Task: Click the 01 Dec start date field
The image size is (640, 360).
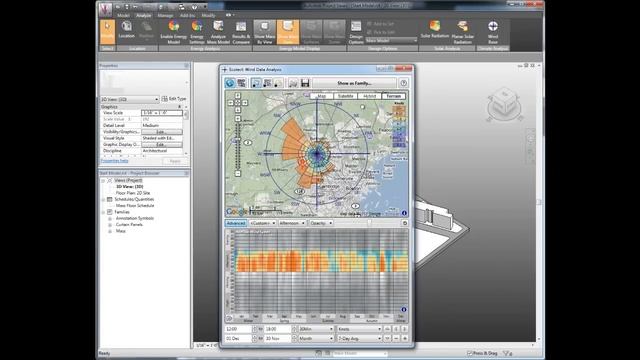Action: pos(238,338)
